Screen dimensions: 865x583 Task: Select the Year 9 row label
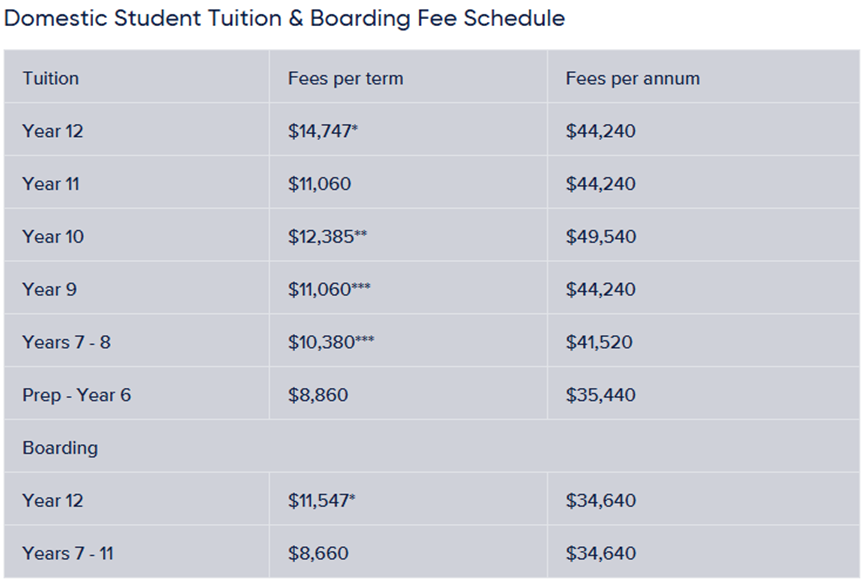pyautogui.click(x=49, y=290)
